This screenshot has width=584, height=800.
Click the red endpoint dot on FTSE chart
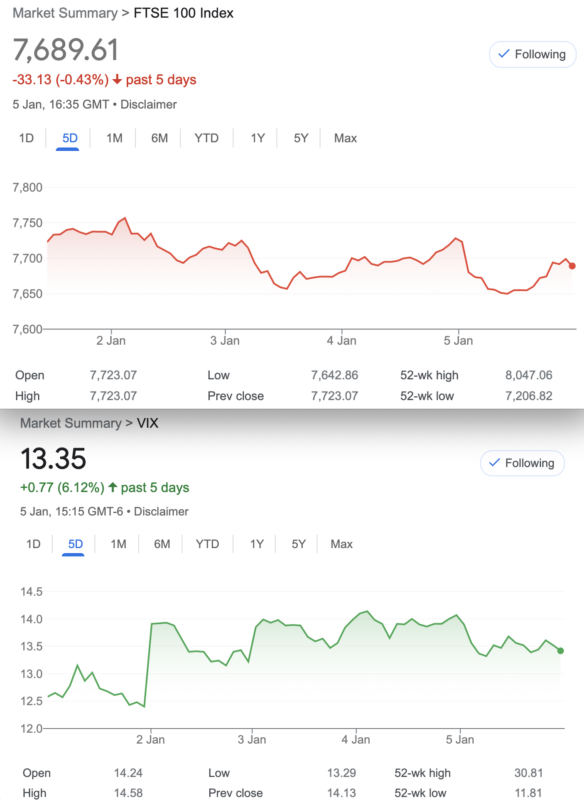tap(572, 266)
